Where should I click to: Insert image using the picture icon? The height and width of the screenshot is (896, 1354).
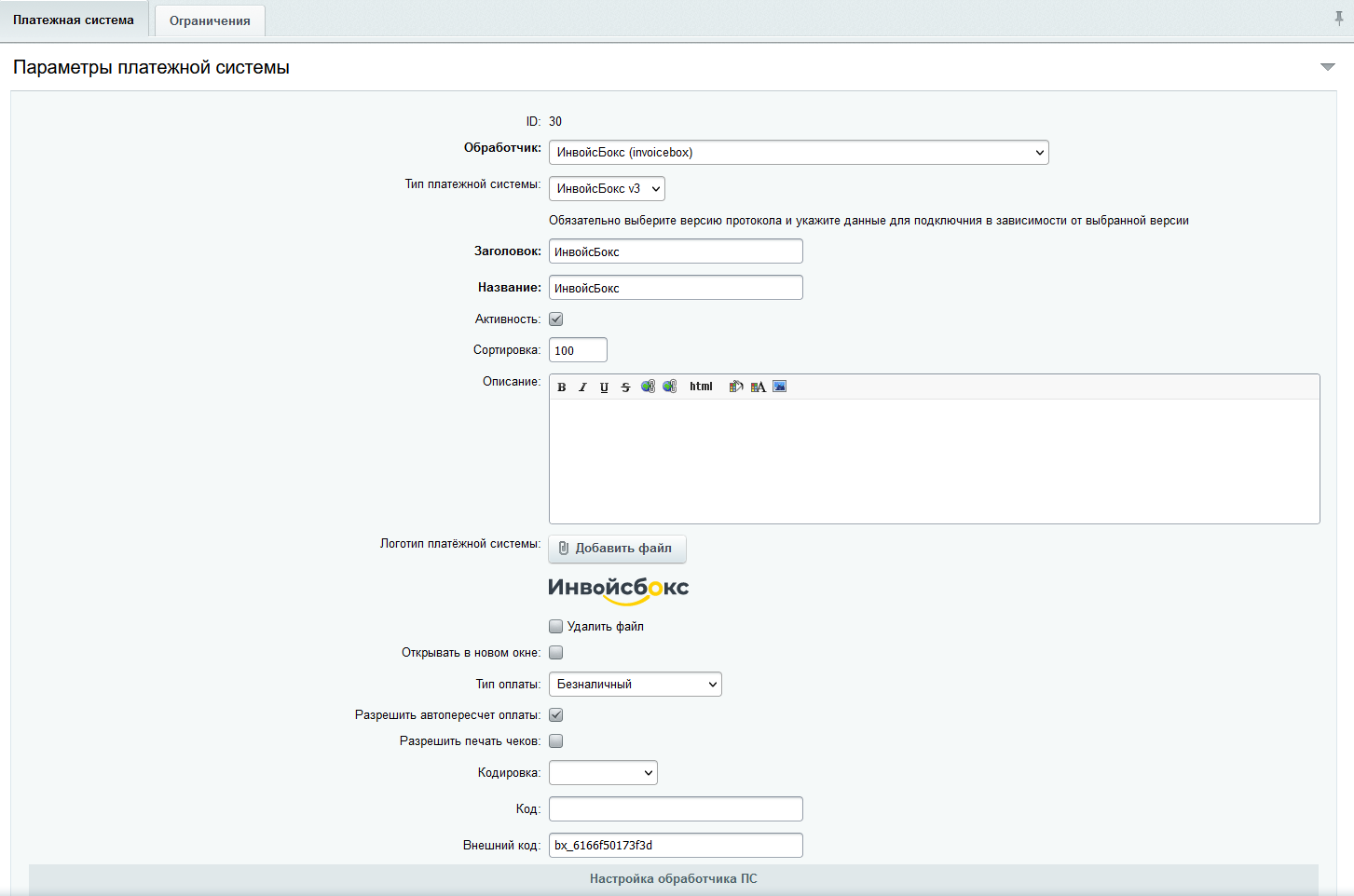click(x=780, y=387)
